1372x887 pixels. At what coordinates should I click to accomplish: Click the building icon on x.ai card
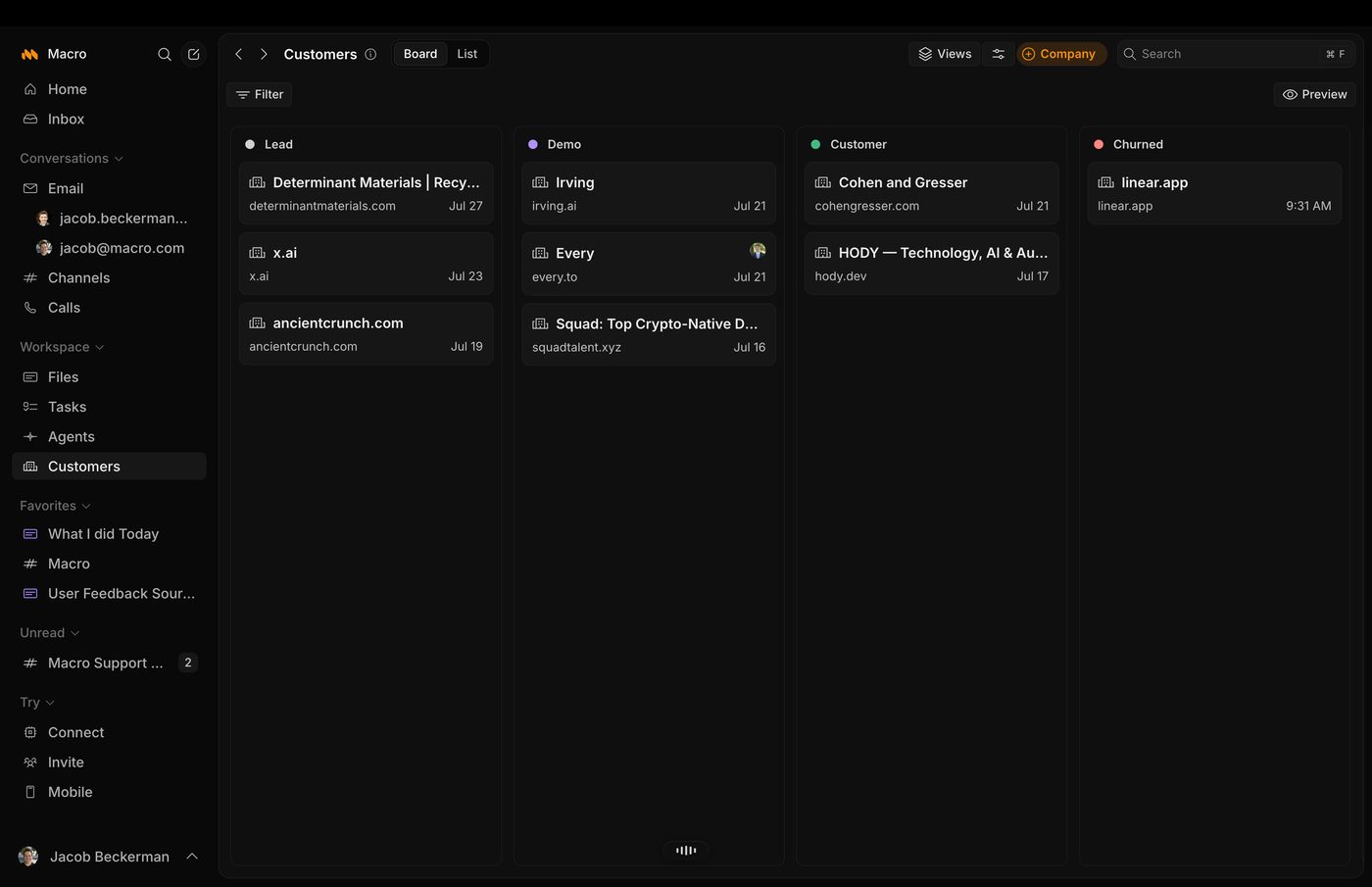click(x=257, y=253)
